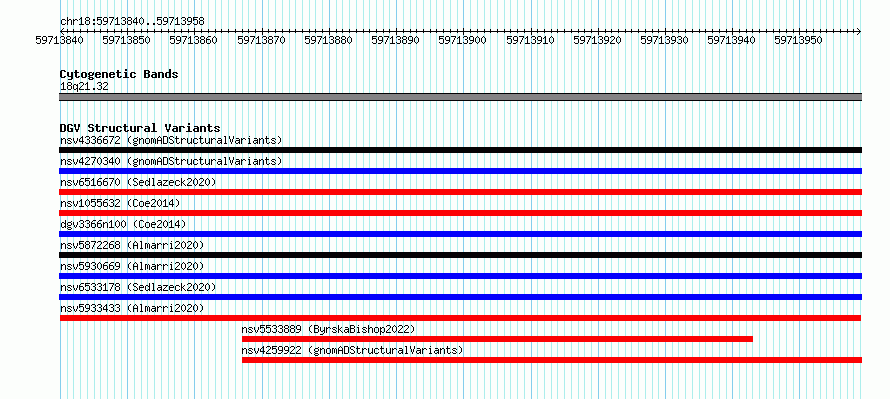
Task: Click the red bar for nsv4259922
Action: point(552,360)
